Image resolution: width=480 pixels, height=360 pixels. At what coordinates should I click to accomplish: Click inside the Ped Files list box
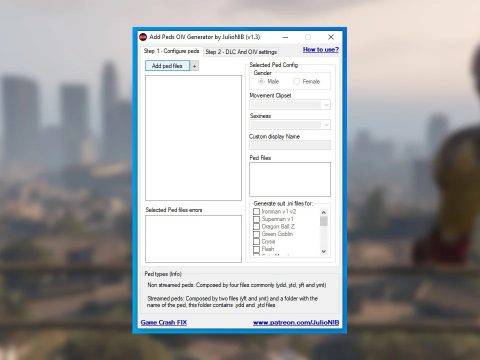[290, 179]
